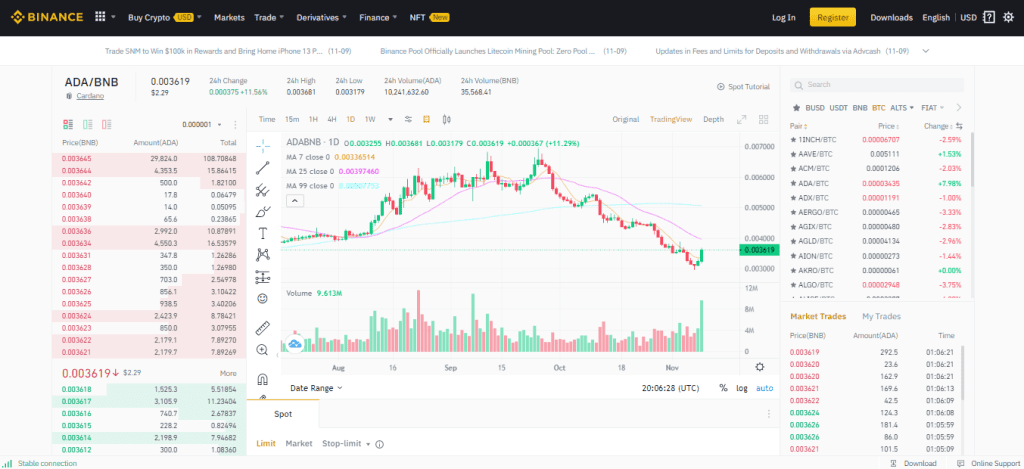Switch to Original chart view
This screenshot has height=469, width=1024.
pos(626,120)
